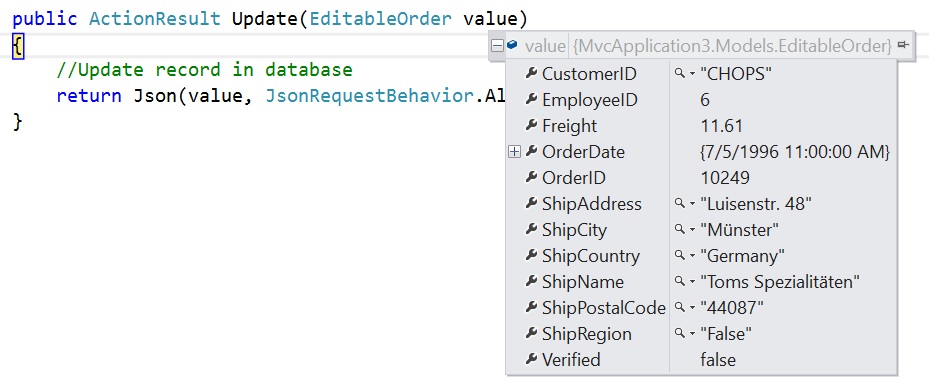Viewport: 929px width, 391px height.
Task: Open text visualizer for ShipPostalCode
Action: pyautogui.click(x=680, y=308)
